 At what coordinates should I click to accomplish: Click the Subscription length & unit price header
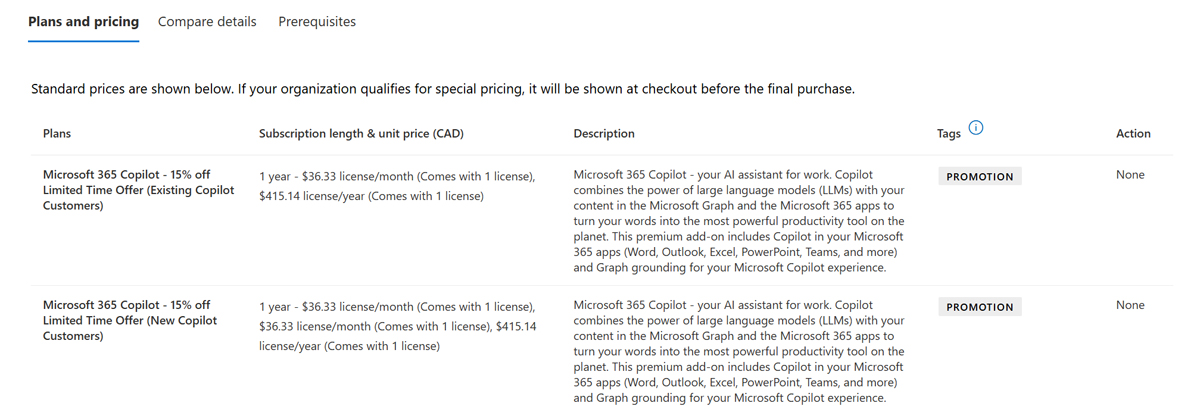[361, 134]
